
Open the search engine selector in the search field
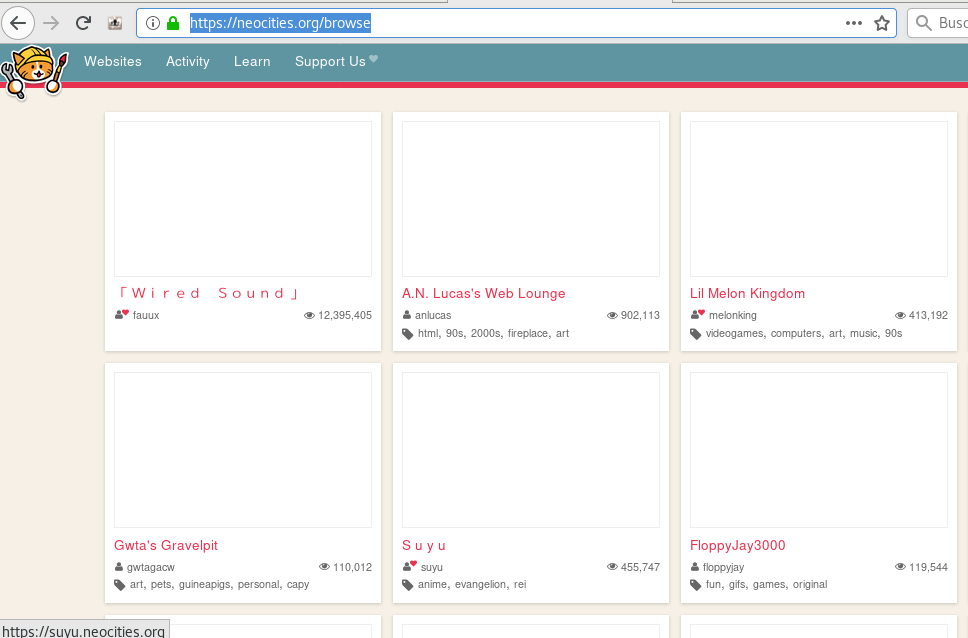(925, 22)
